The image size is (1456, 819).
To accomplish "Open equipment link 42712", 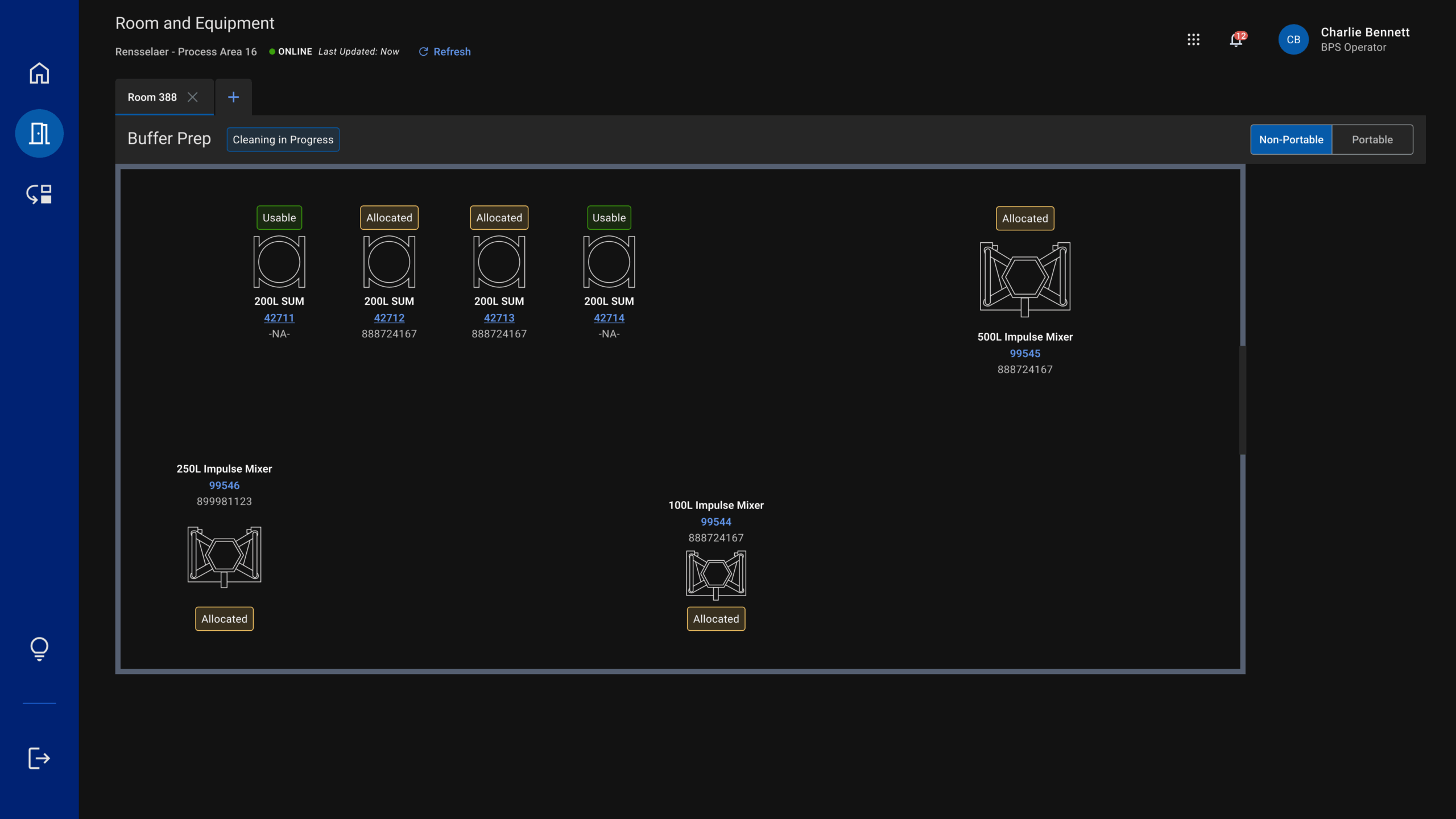I will pos(389,318).
